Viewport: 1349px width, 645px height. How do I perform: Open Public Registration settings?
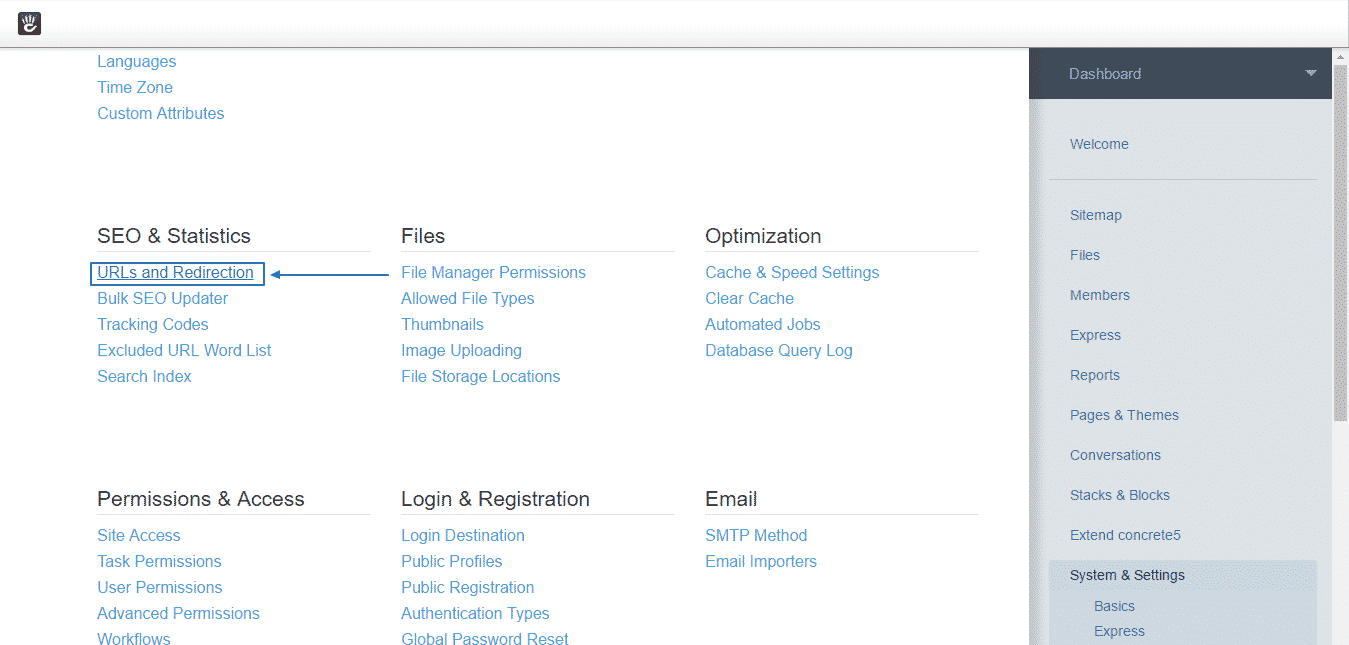click(x=467, y=587)
